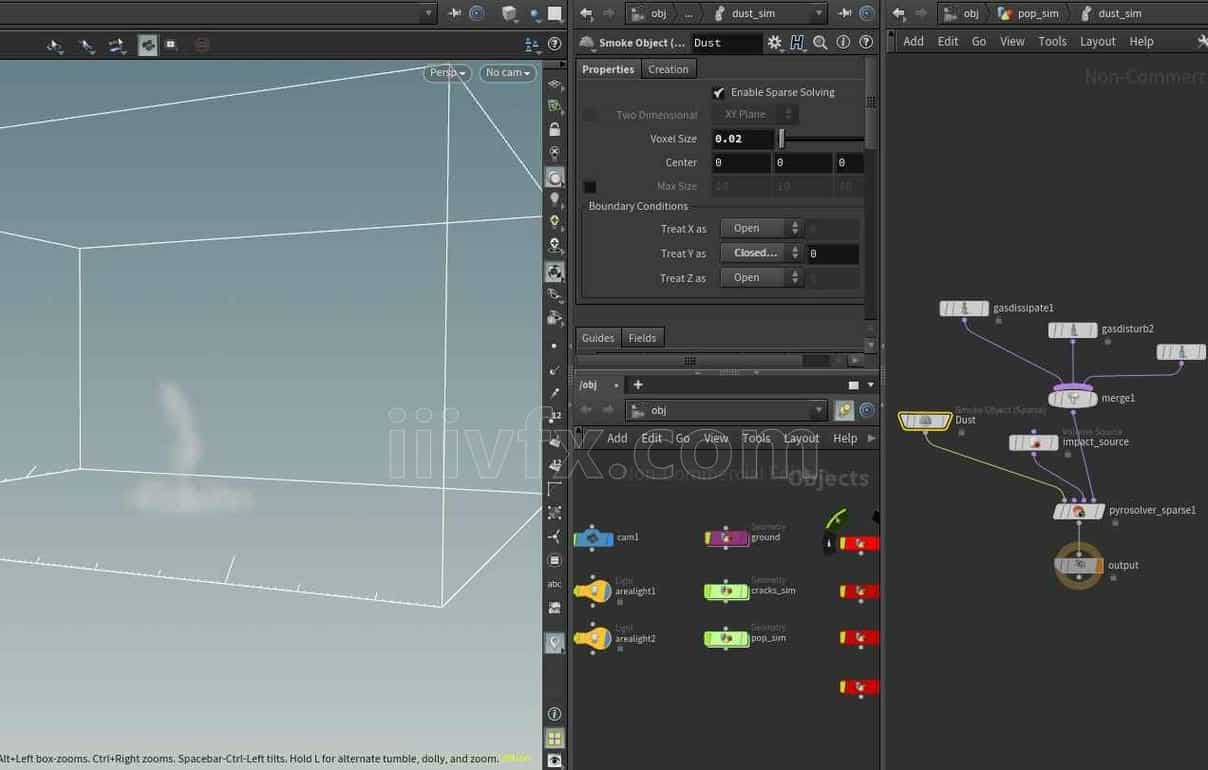Select the cam1 camera node
This screenshot has width=1208, height=770.
pos(593,538)
